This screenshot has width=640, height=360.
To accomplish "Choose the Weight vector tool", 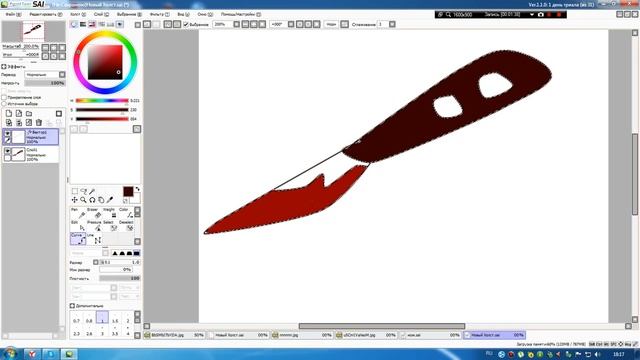I will coord(109,213).
